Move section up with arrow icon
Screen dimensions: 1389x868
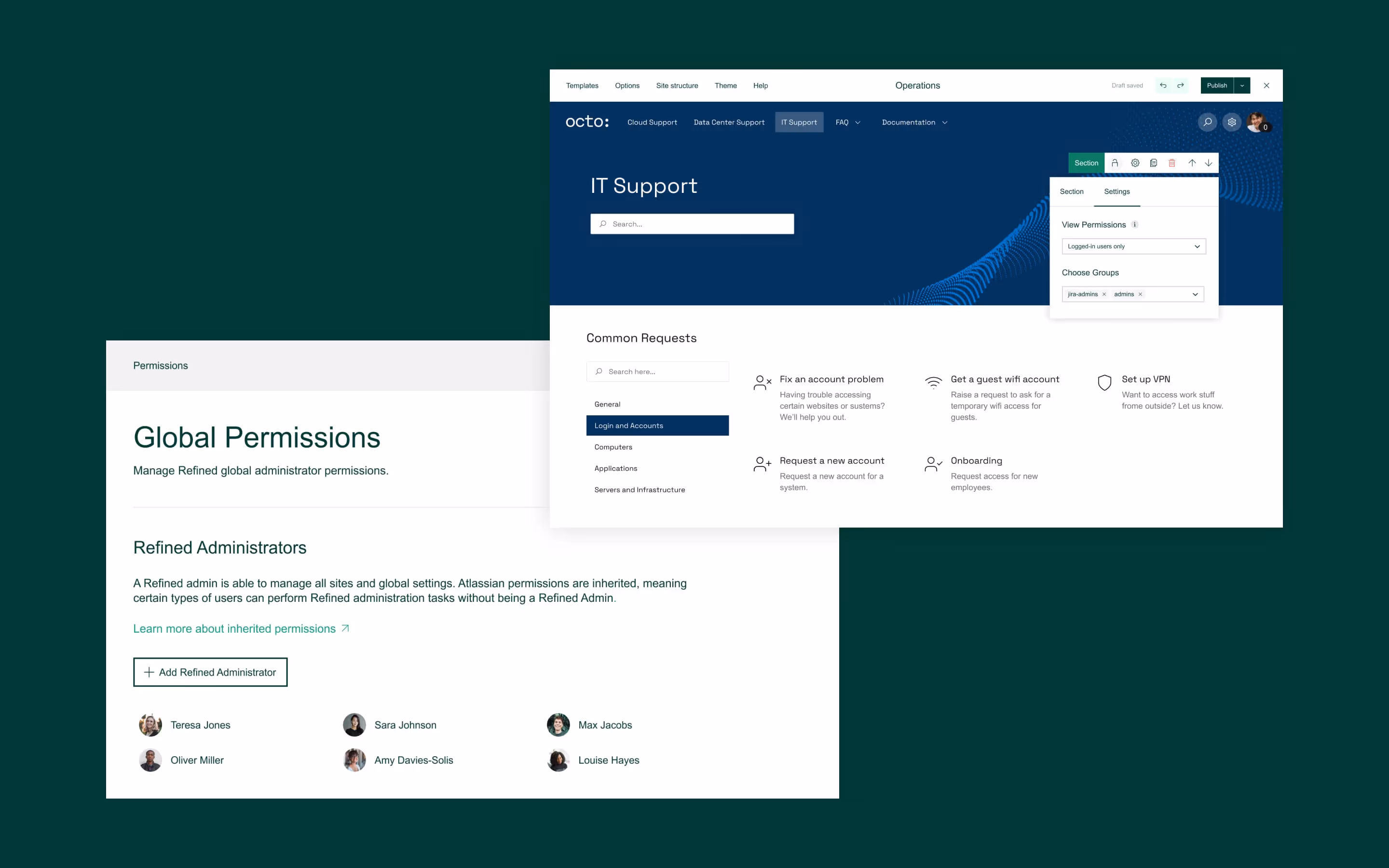pos(1192,163)
